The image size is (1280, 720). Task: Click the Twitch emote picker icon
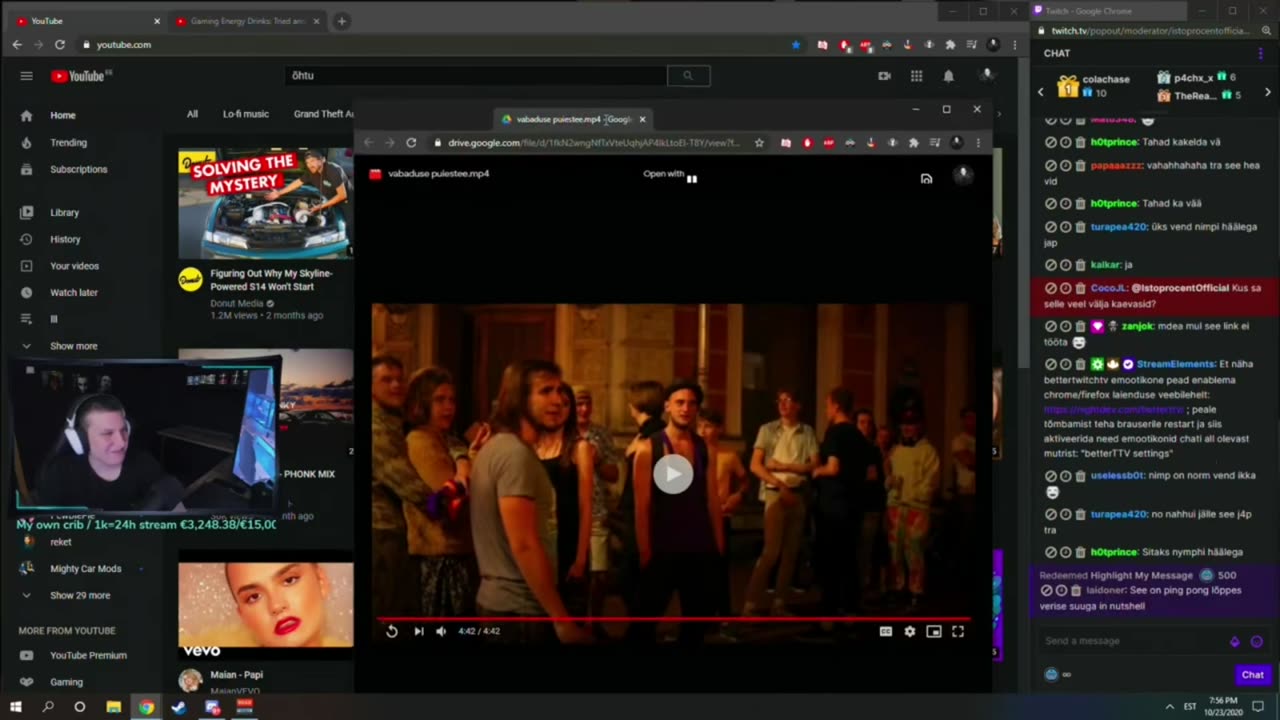tap(1257, 642)
